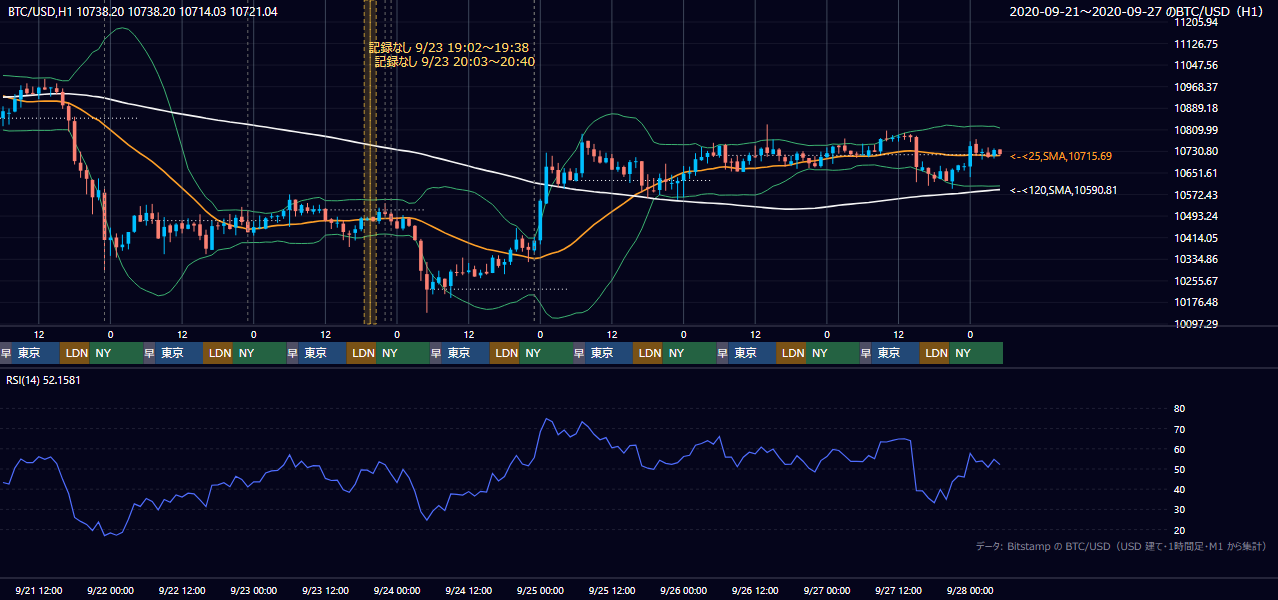Click price axis label 10097.29
The image size is (1278, 600).
point(1195,324)
